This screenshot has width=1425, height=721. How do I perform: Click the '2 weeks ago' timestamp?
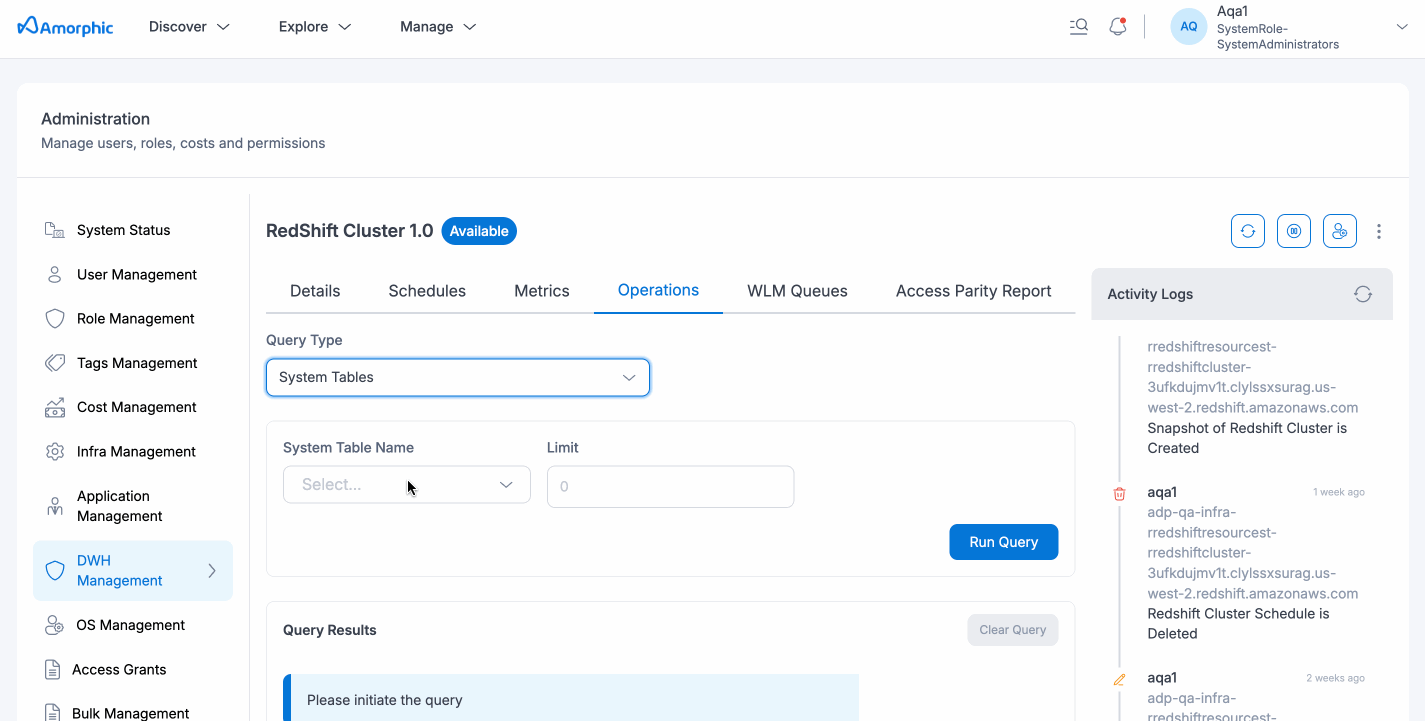[1335, 678]
